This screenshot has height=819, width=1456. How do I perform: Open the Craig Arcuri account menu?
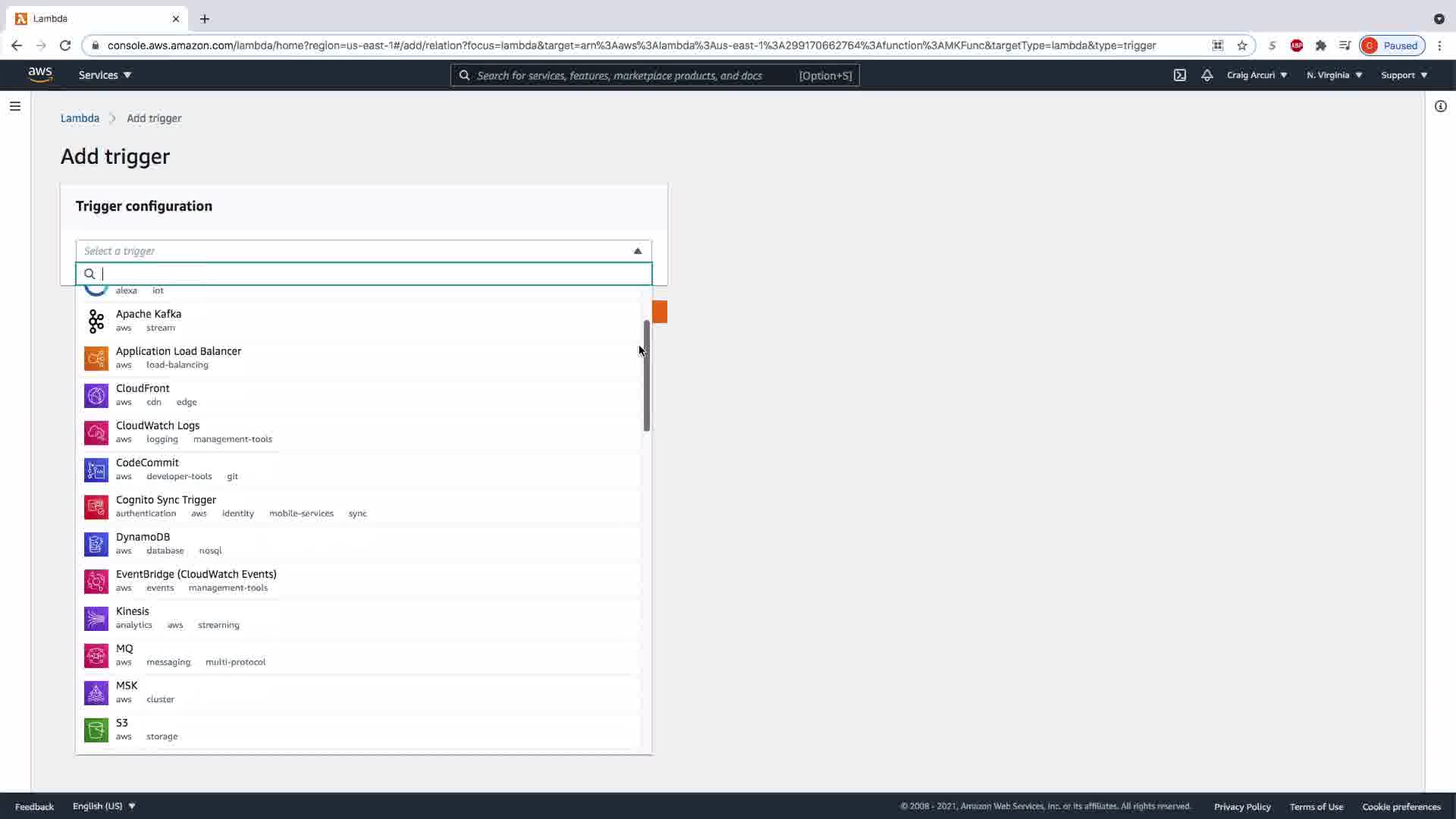1257,75
